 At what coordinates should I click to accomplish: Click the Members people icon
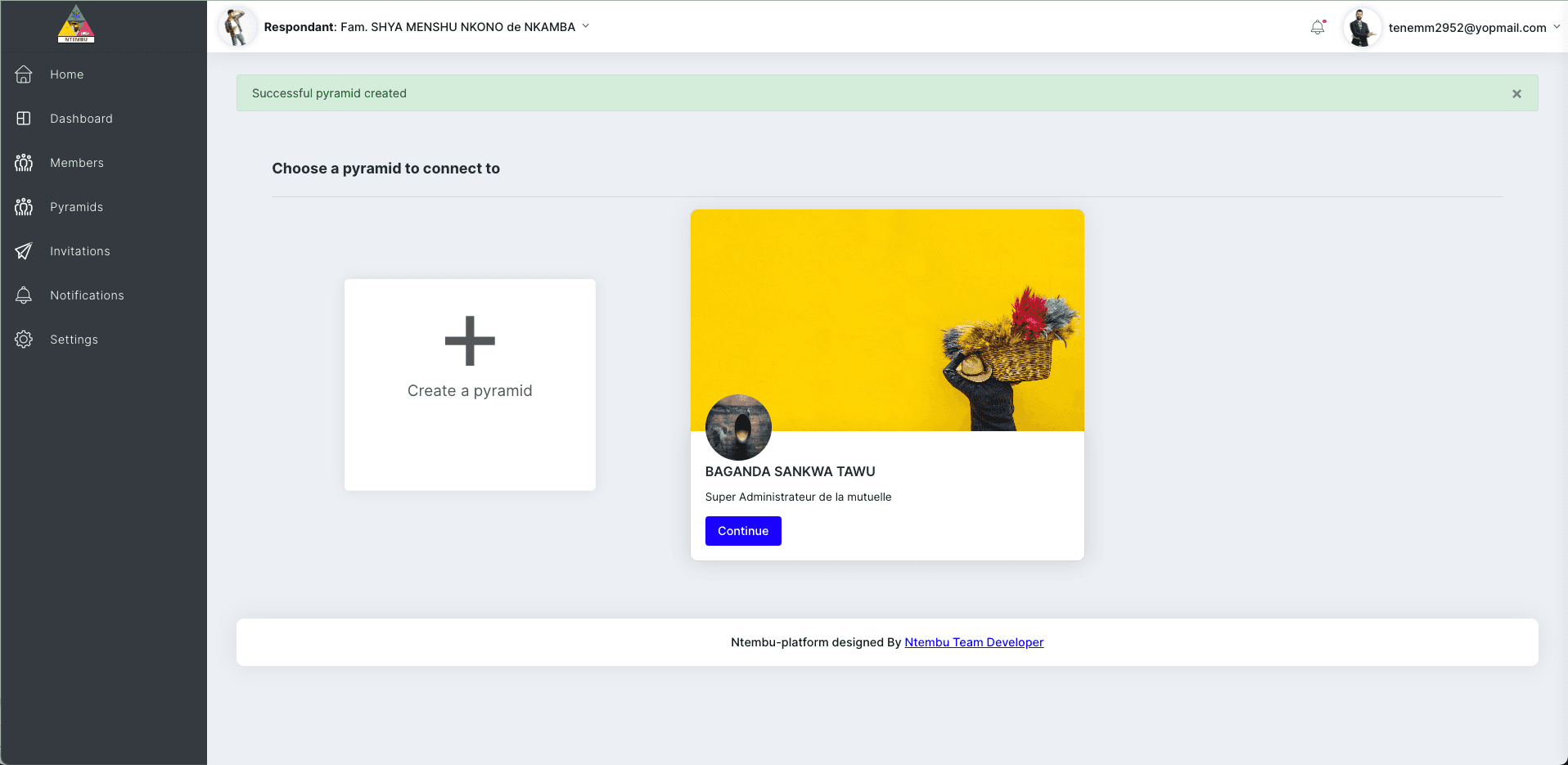click(x=24, y=163)
